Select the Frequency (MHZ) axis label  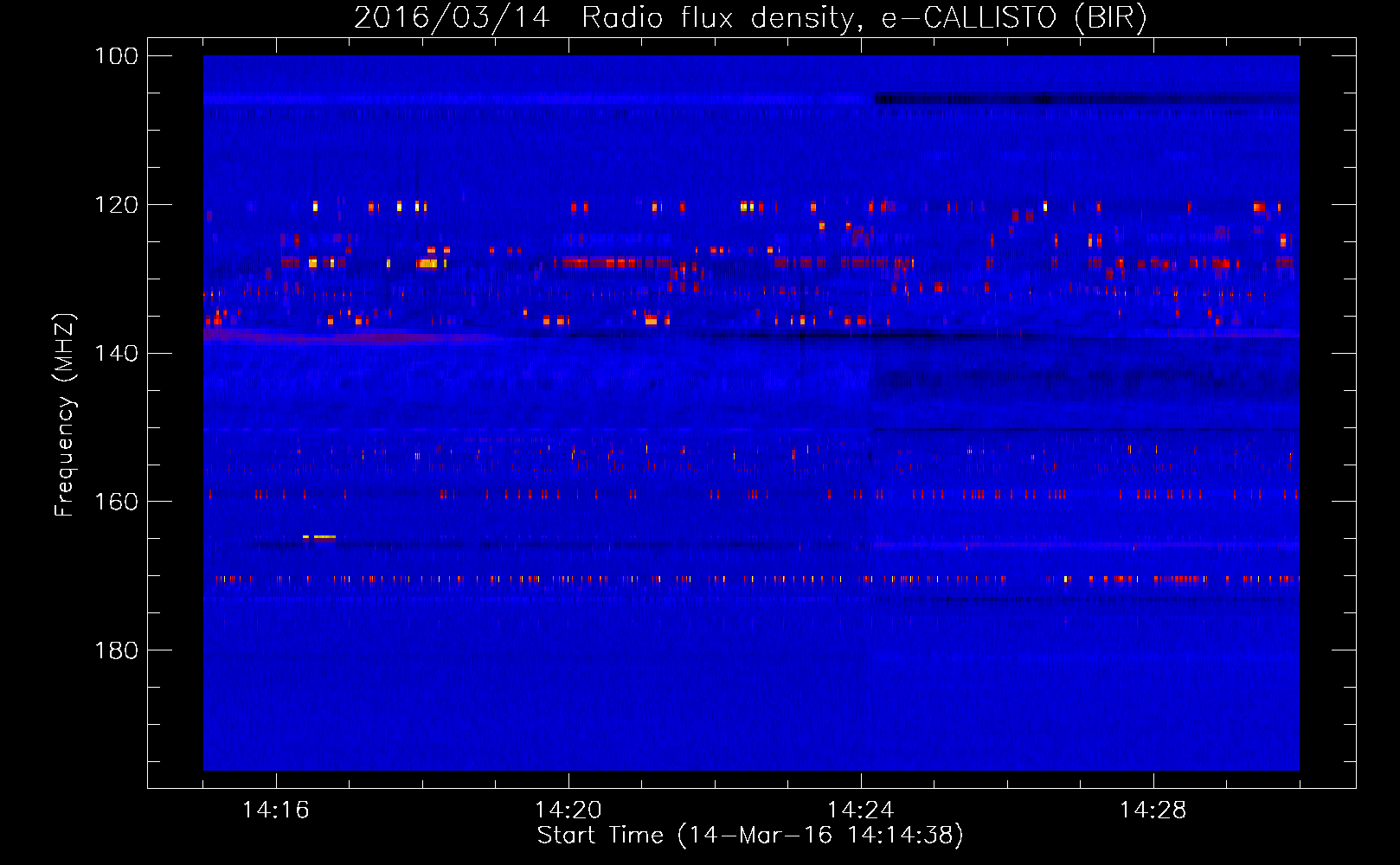[x=66, y=415]
